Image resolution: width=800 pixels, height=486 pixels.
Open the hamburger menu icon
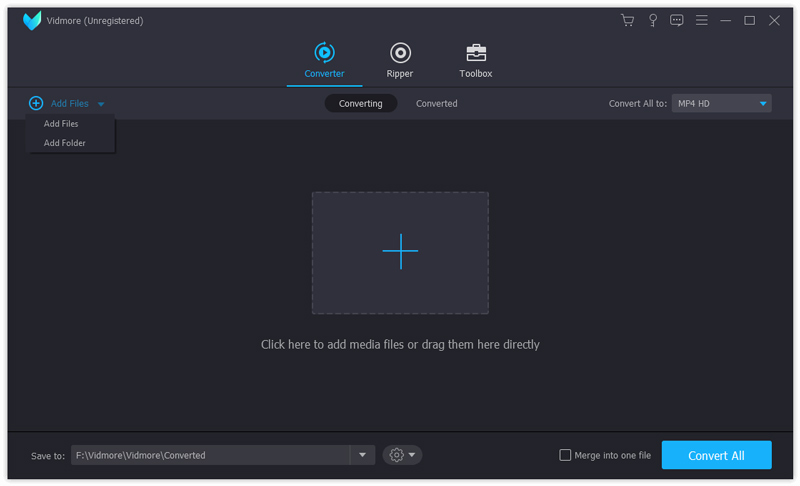pos(702,20)
